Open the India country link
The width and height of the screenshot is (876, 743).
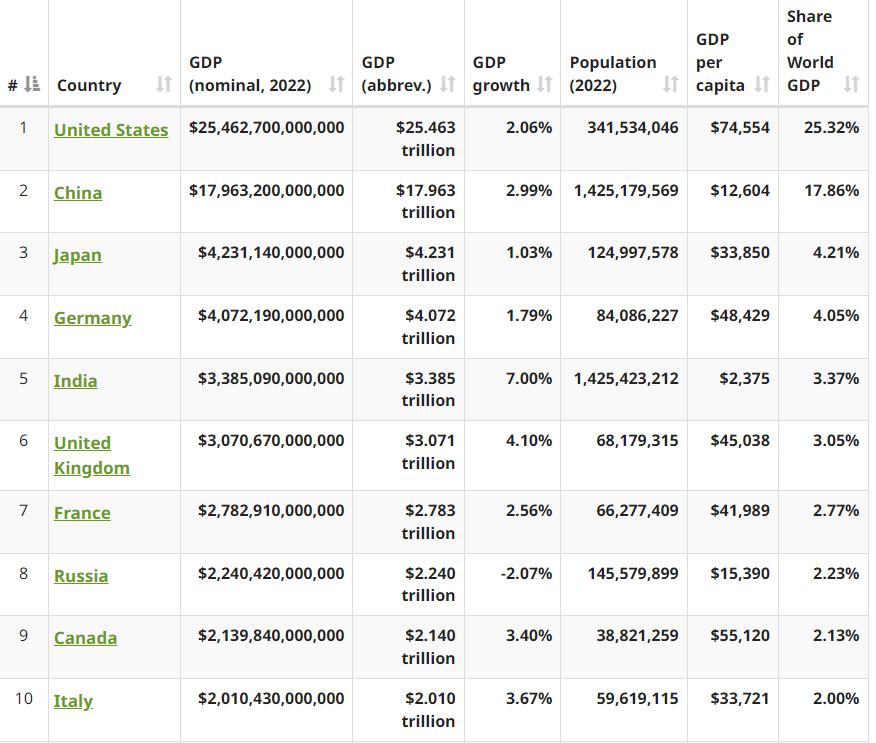[x=75, y=381]
